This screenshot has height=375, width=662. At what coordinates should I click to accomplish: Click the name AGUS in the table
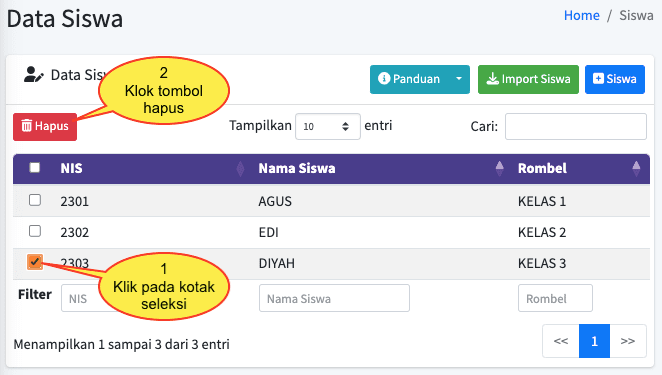pos(275,201)
